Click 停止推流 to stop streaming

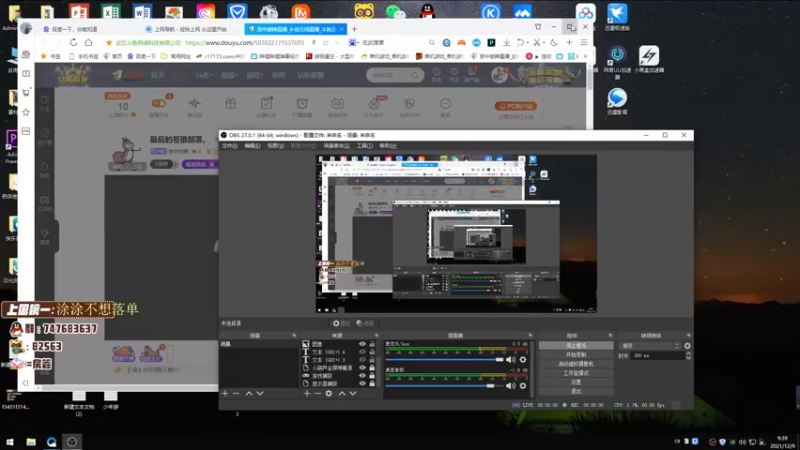pos(576,345)
